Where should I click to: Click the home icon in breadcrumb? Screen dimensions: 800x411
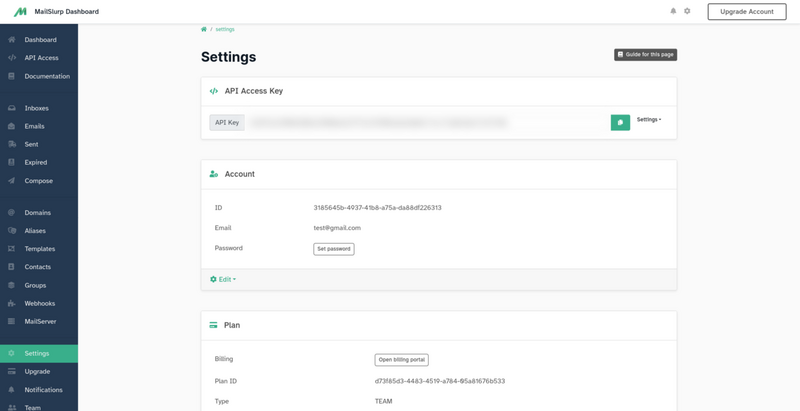pyautogui.click(x=204, y=30)
